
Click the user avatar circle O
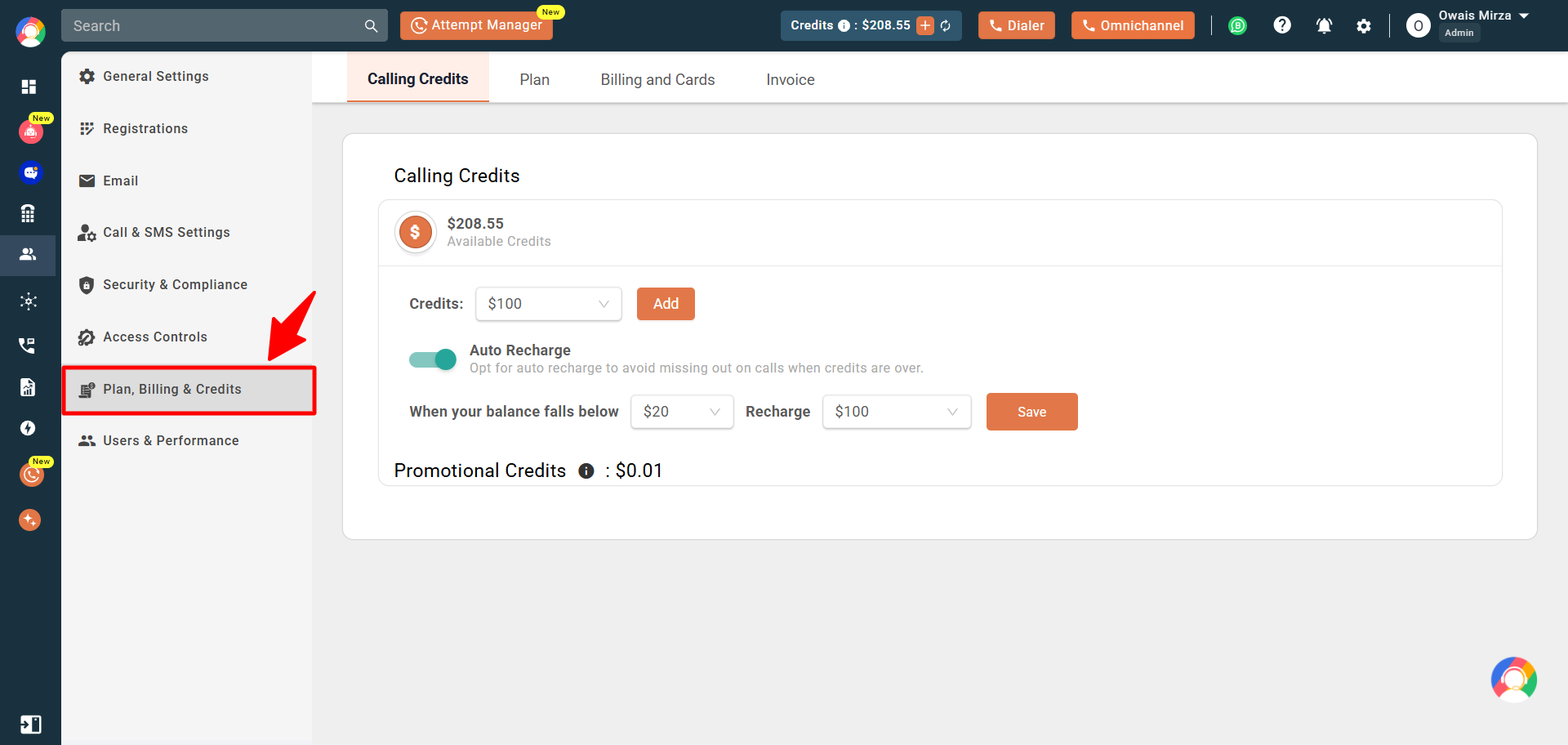pos(1419,25)
